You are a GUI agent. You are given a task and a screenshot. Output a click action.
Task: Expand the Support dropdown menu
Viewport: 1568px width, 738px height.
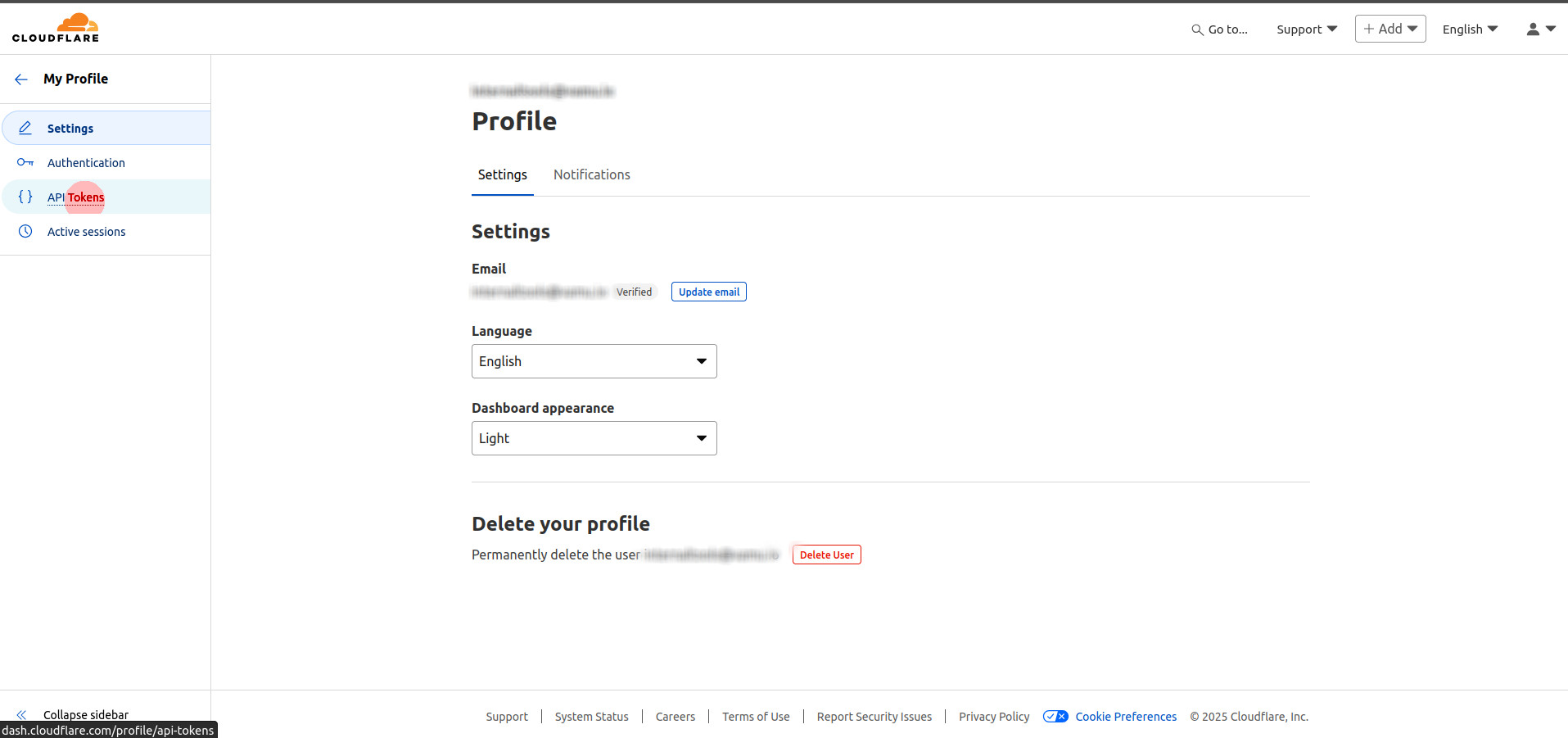[x=1307, y=29]
